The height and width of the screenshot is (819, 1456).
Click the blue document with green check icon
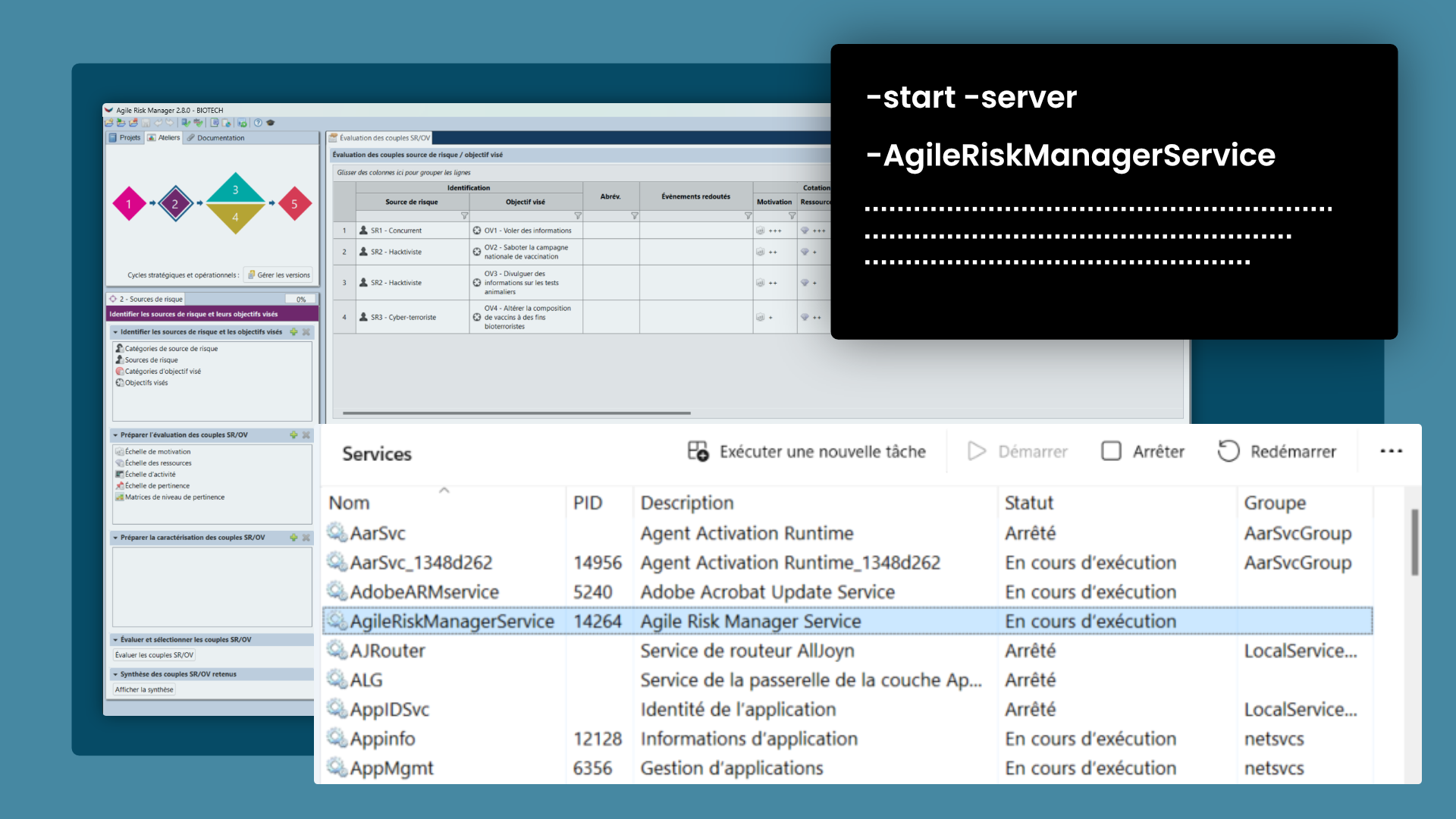[186, 123]
